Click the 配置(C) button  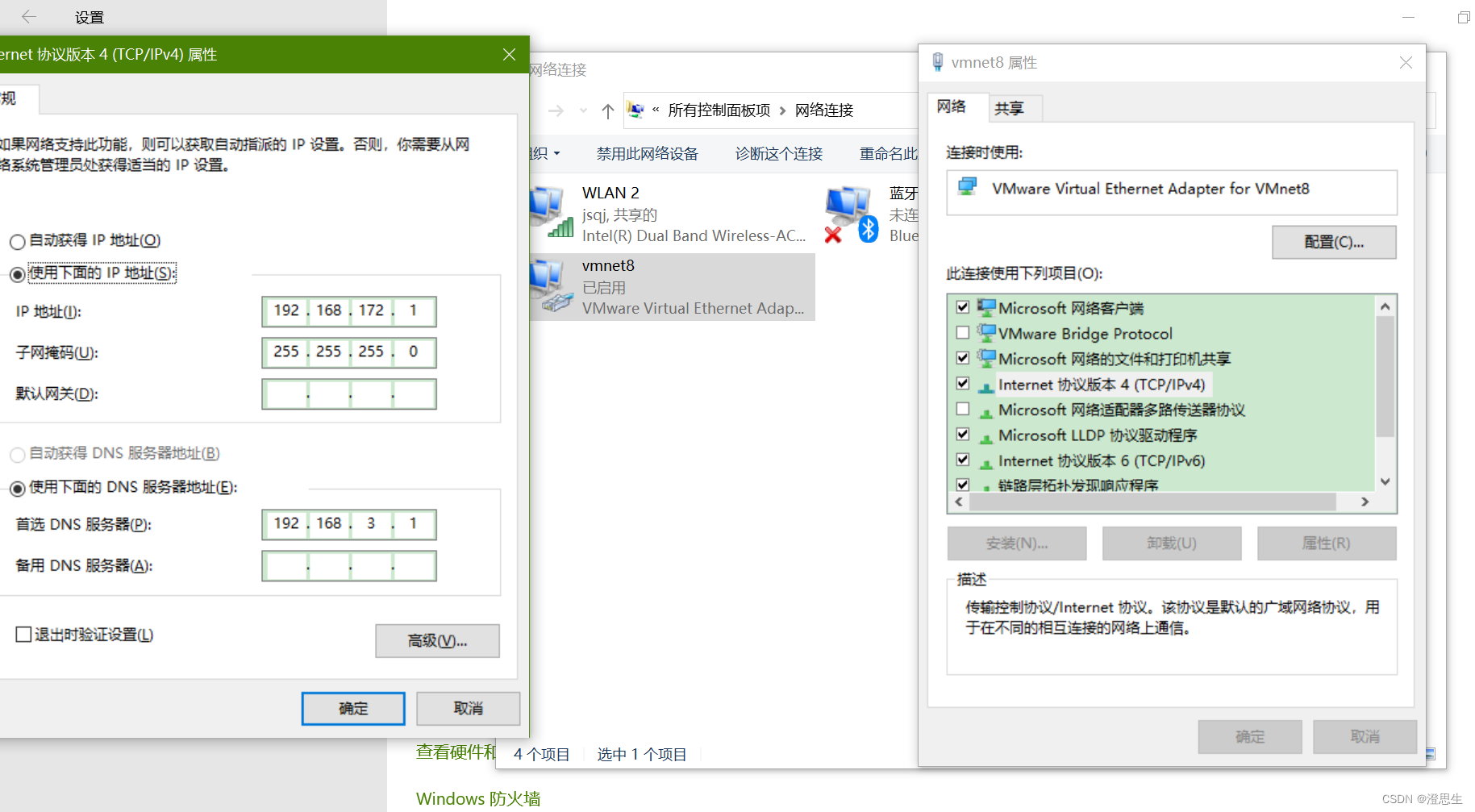1333,242
